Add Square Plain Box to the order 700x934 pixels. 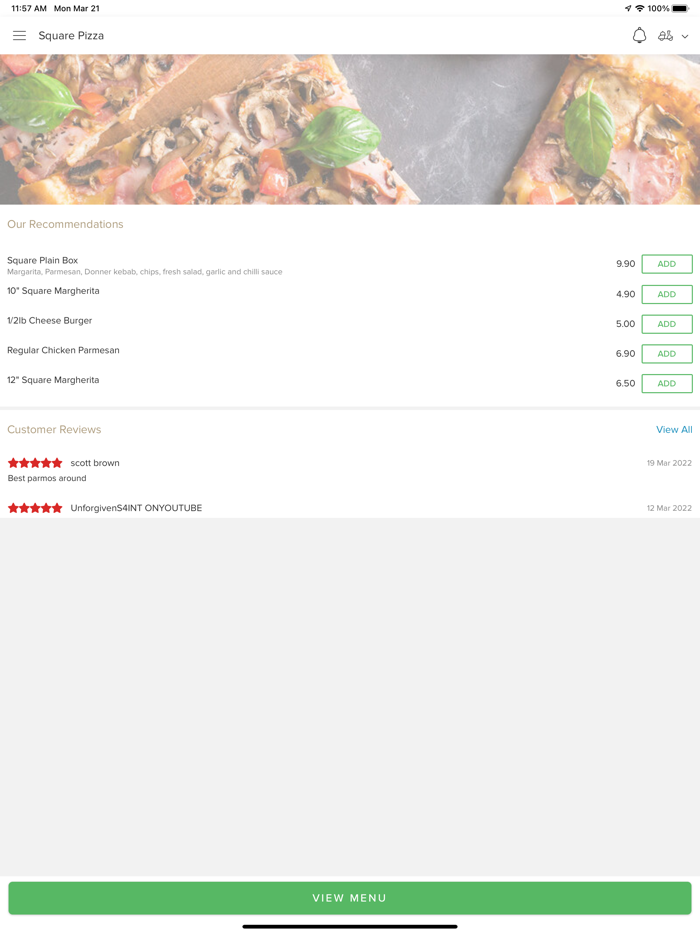pos(667,264)
